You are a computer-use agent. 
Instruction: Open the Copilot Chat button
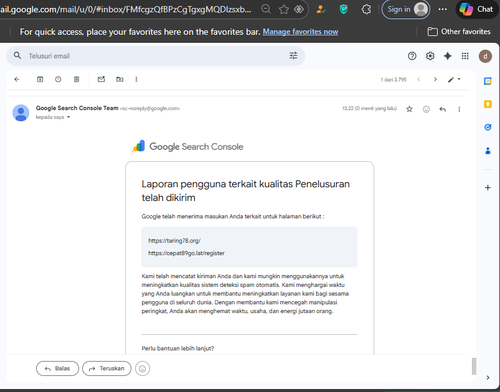476,9
